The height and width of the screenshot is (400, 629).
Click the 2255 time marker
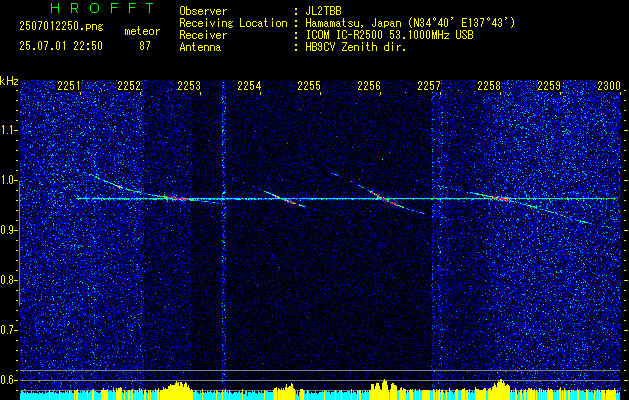click(309, 85)
